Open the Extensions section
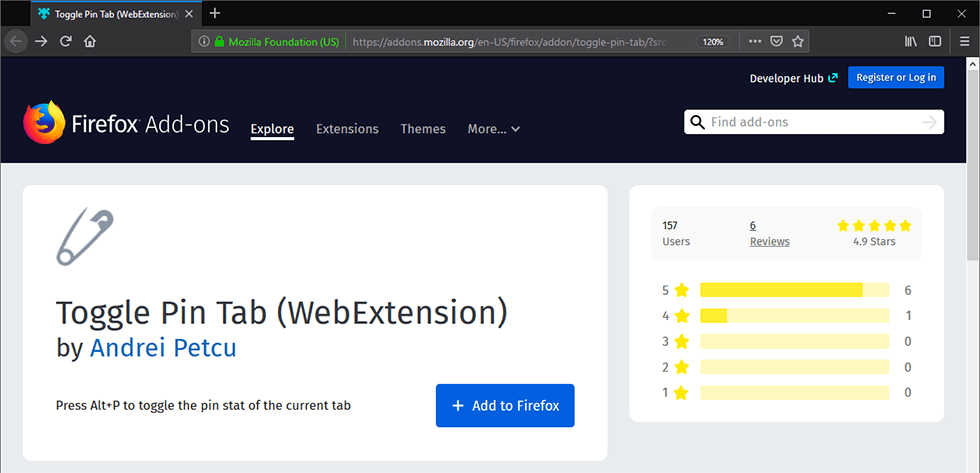Viewport: 980px width, 473px height. (347, 129)
